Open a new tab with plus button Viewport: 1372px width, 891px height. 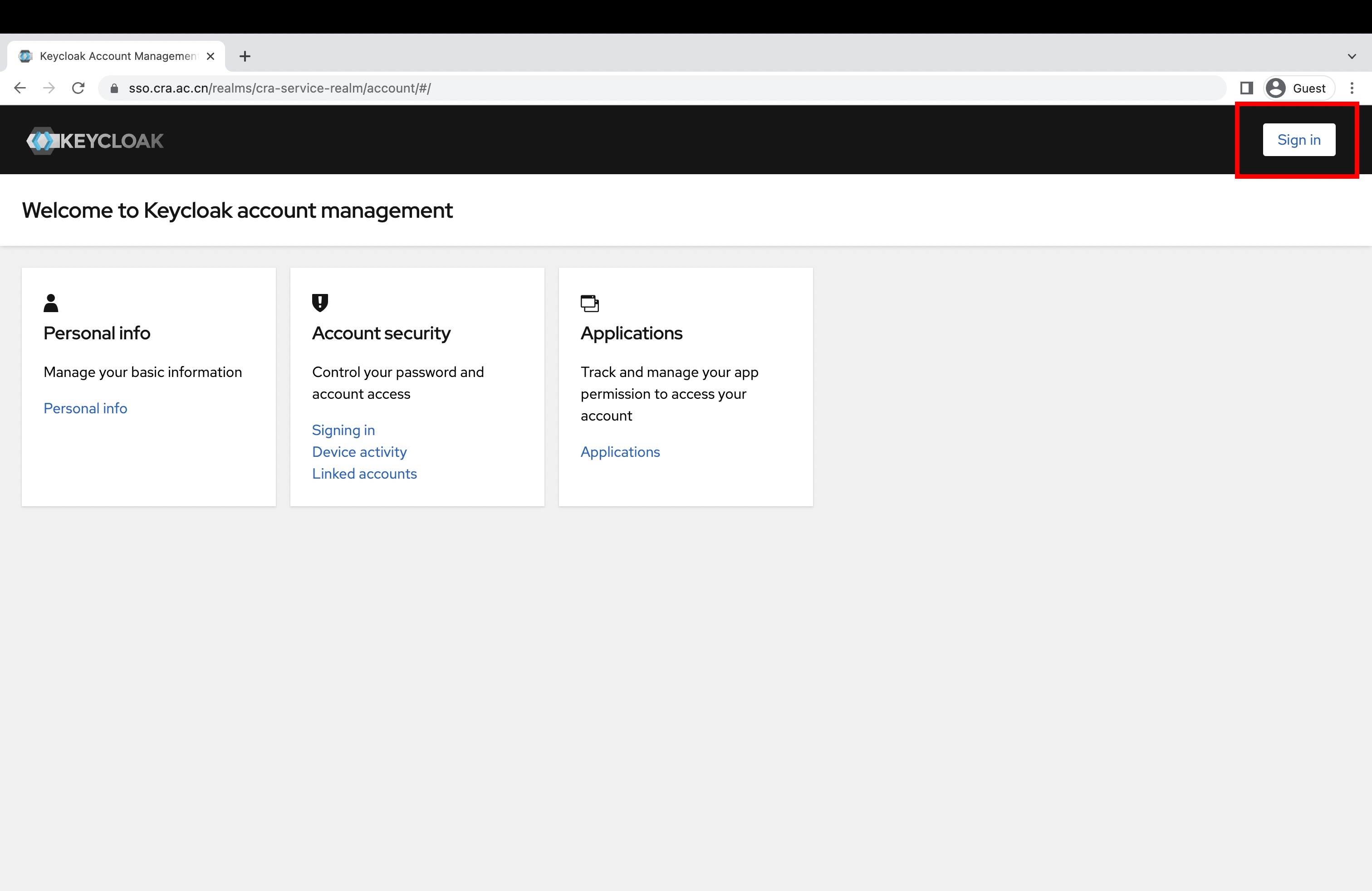pos(245,56)
